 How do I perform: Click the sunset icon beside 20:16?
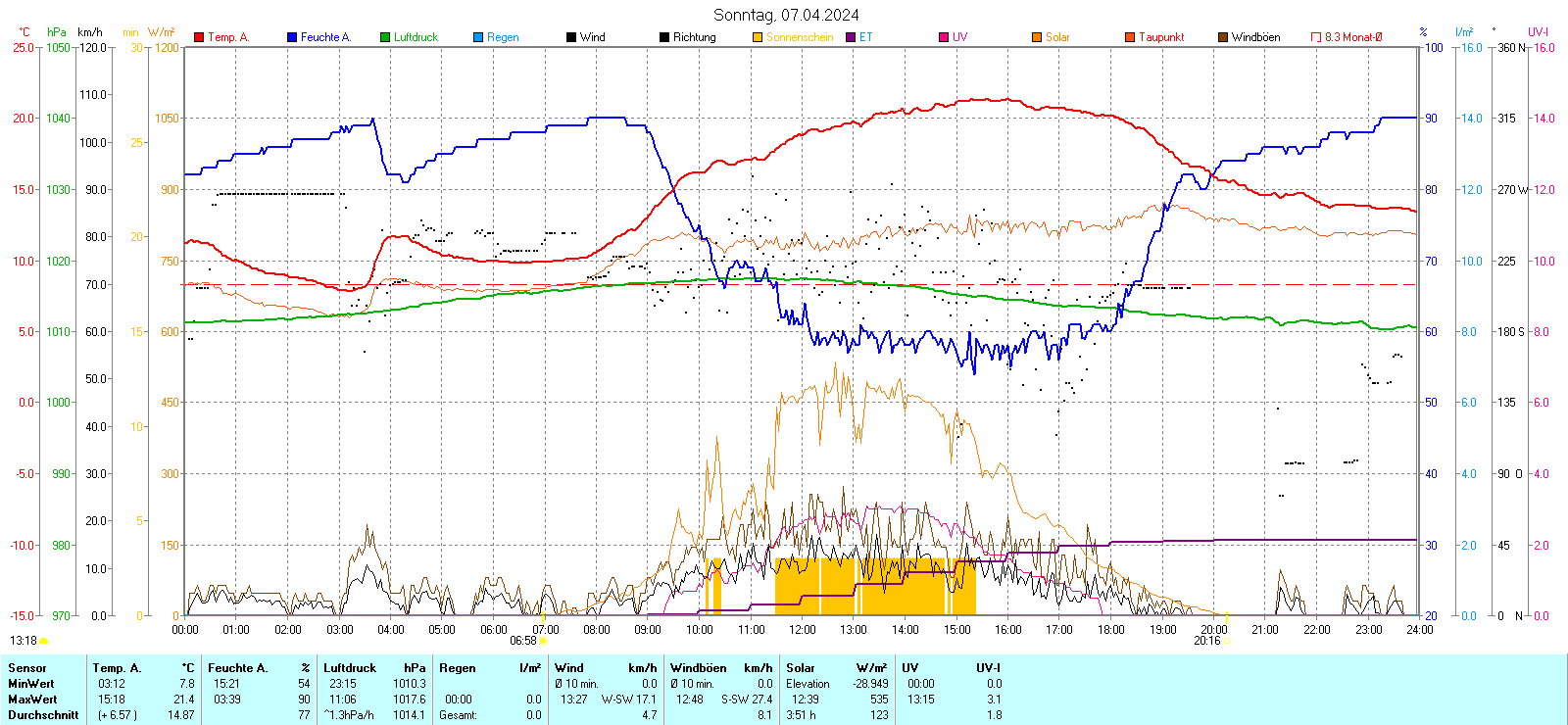(1227, 641)
